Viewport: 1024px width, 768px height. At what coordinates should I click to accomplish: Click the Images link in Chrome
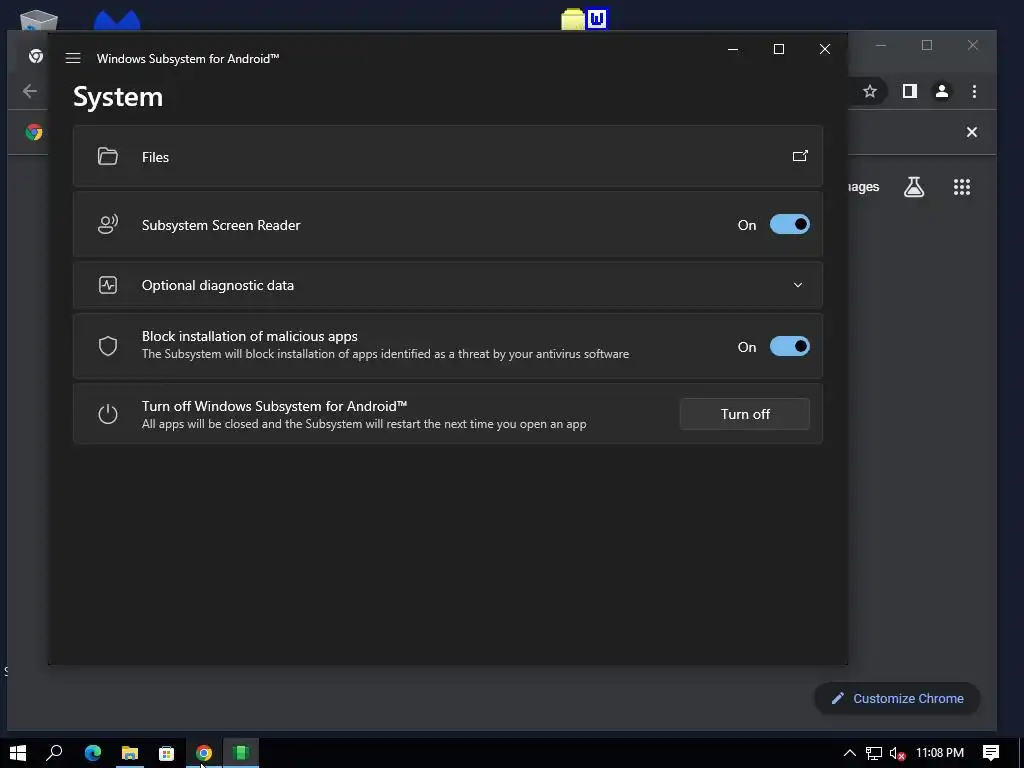863,187
